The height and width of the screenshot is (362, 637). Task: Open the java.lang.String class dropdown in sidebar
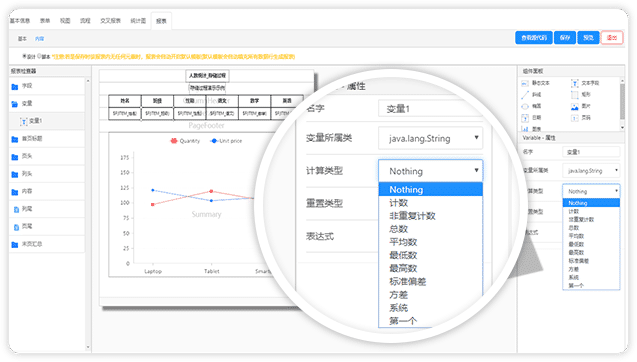coord(591,171)
